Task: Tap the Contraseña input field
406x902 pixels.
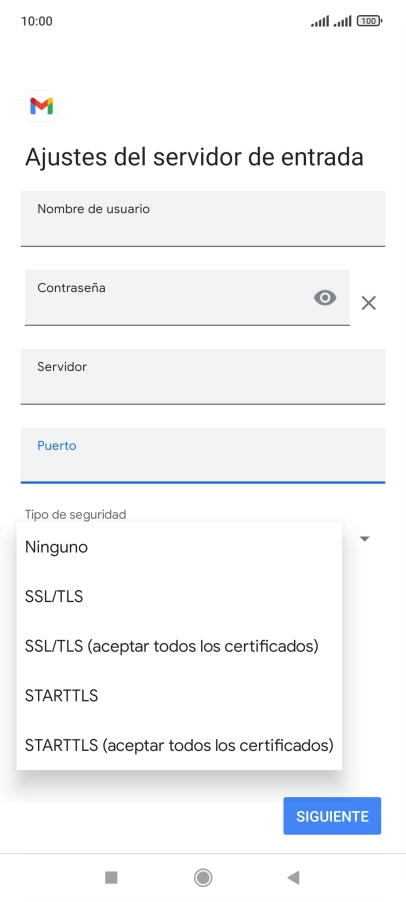Action: click(187, 297)
